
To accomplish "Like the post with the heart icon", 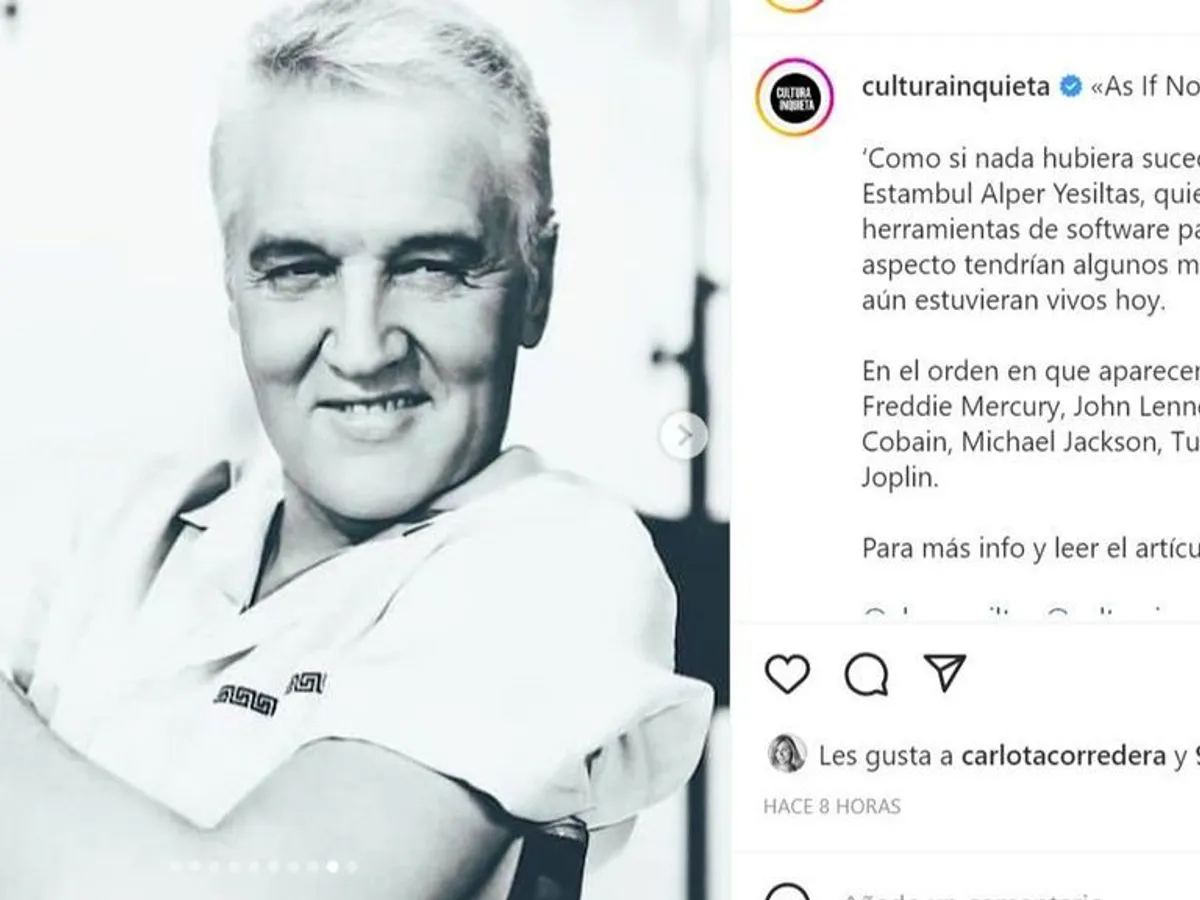I will pyautogui.click(x=787, y=675).
